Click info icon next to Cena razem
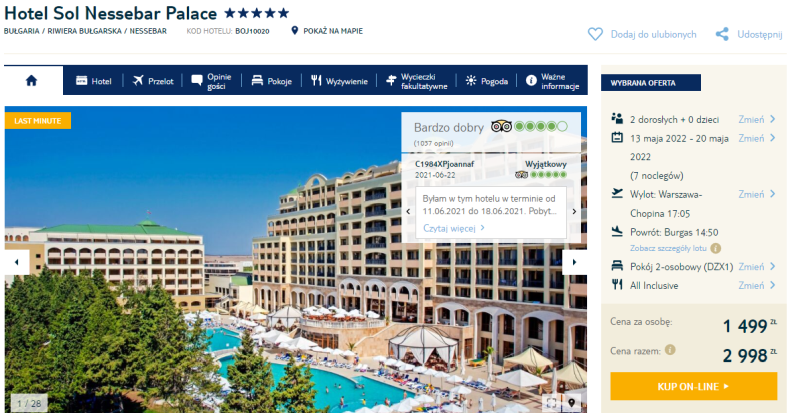 click(670, 350)
